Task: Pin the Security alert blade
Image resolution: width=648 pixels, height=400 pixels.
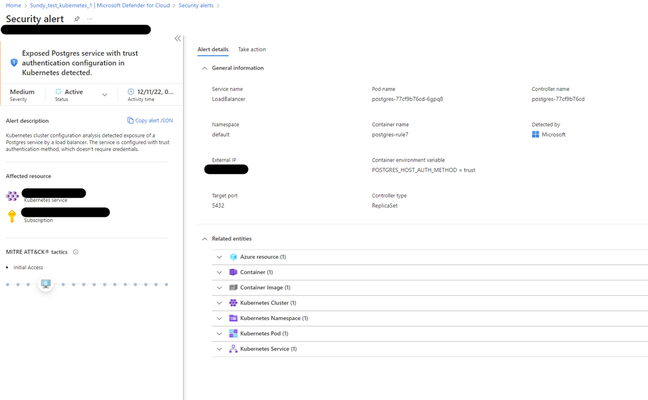Action: 76,19
